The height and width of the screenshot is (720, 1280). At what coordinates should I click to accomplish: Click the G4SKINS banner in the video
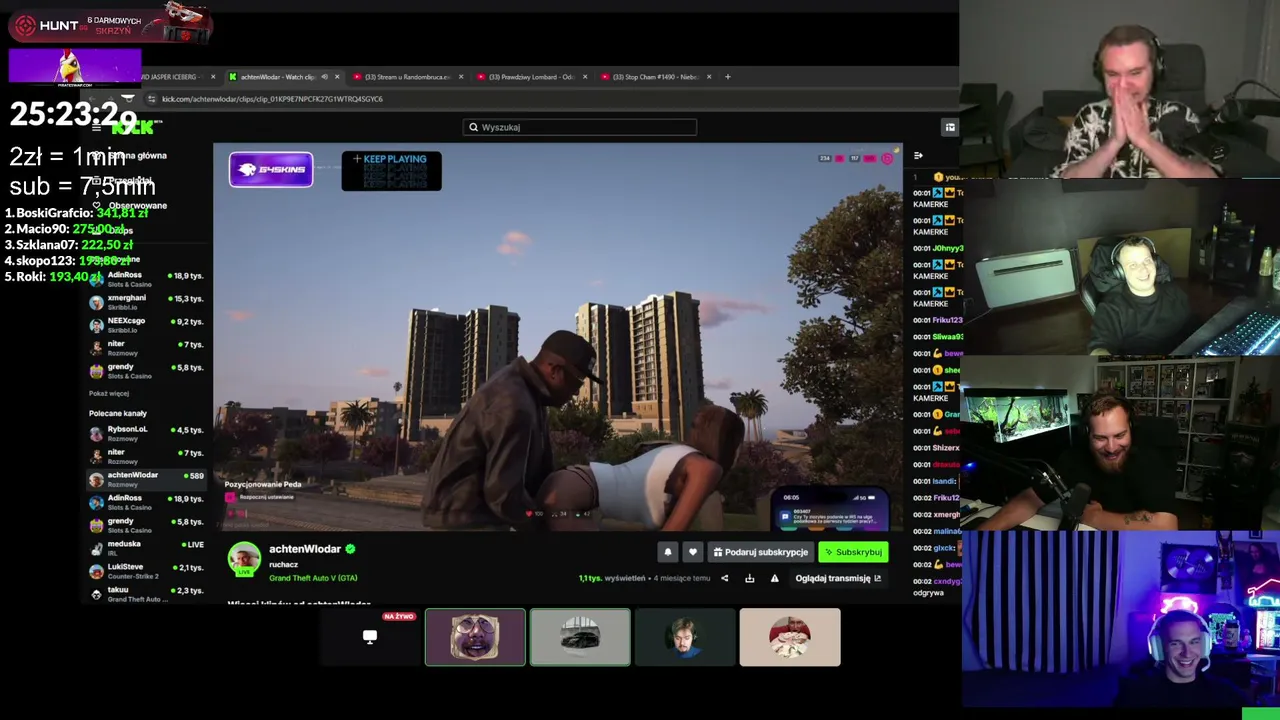[x=271, y=170]
